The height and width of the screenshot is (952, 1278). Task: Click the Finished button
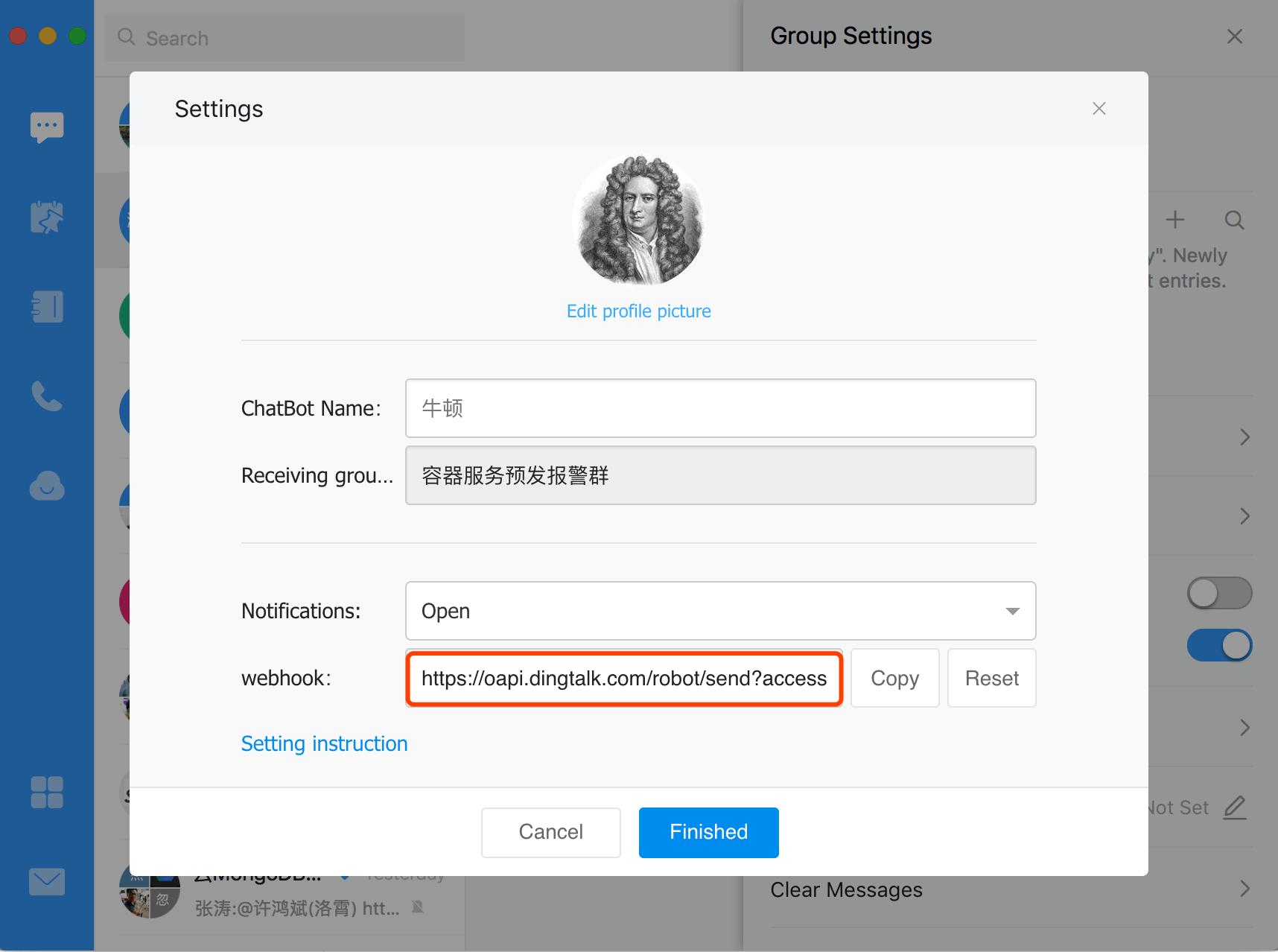click(708, 832)
